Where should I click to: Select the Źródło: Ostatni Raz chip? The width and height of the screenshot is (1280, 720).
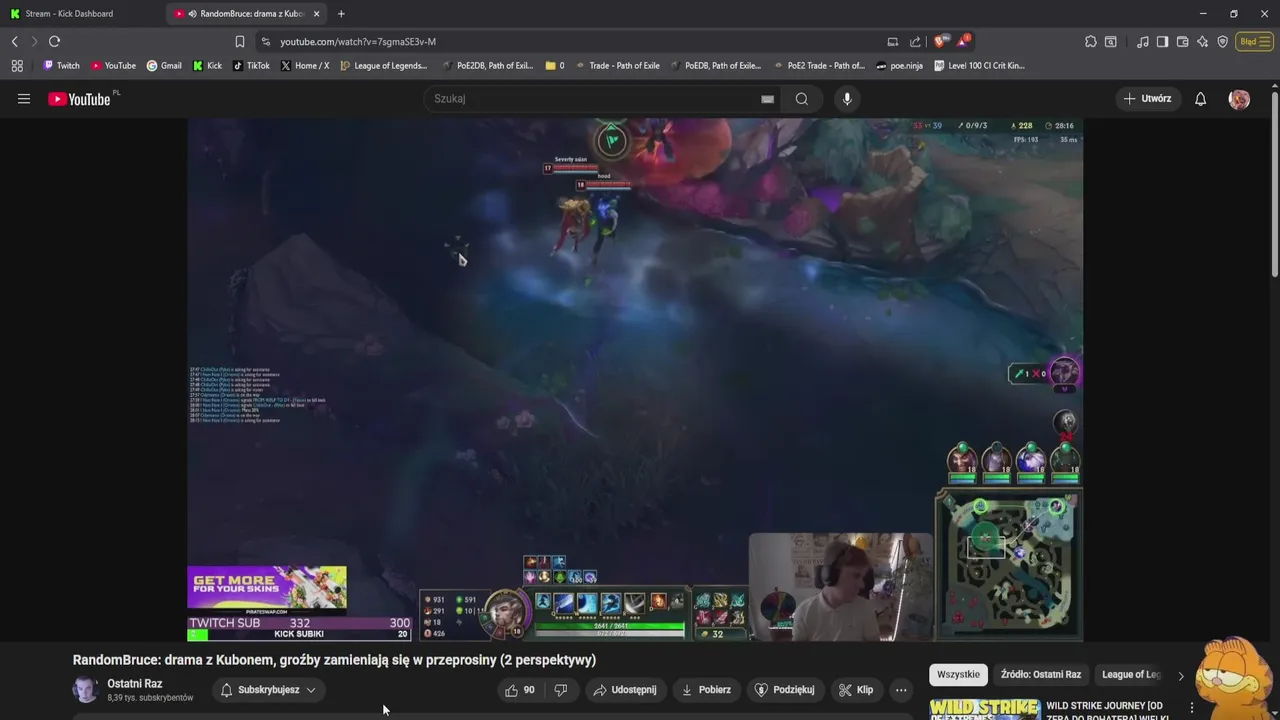pyautogui.click(x=1041, y=674)
